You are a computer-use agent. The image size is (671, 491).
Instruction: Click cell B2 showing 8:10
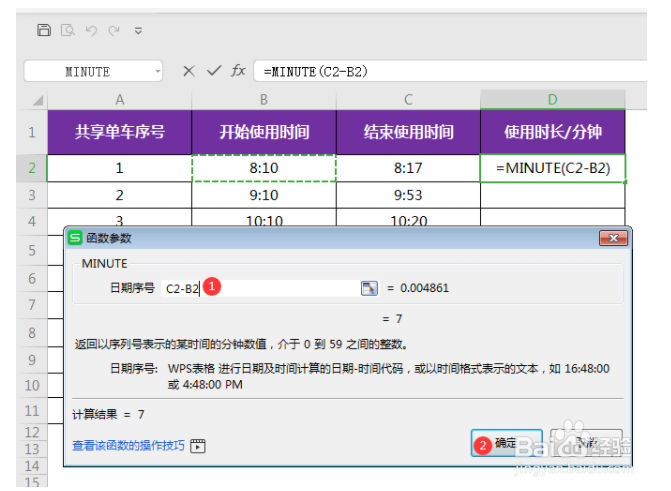264,168
